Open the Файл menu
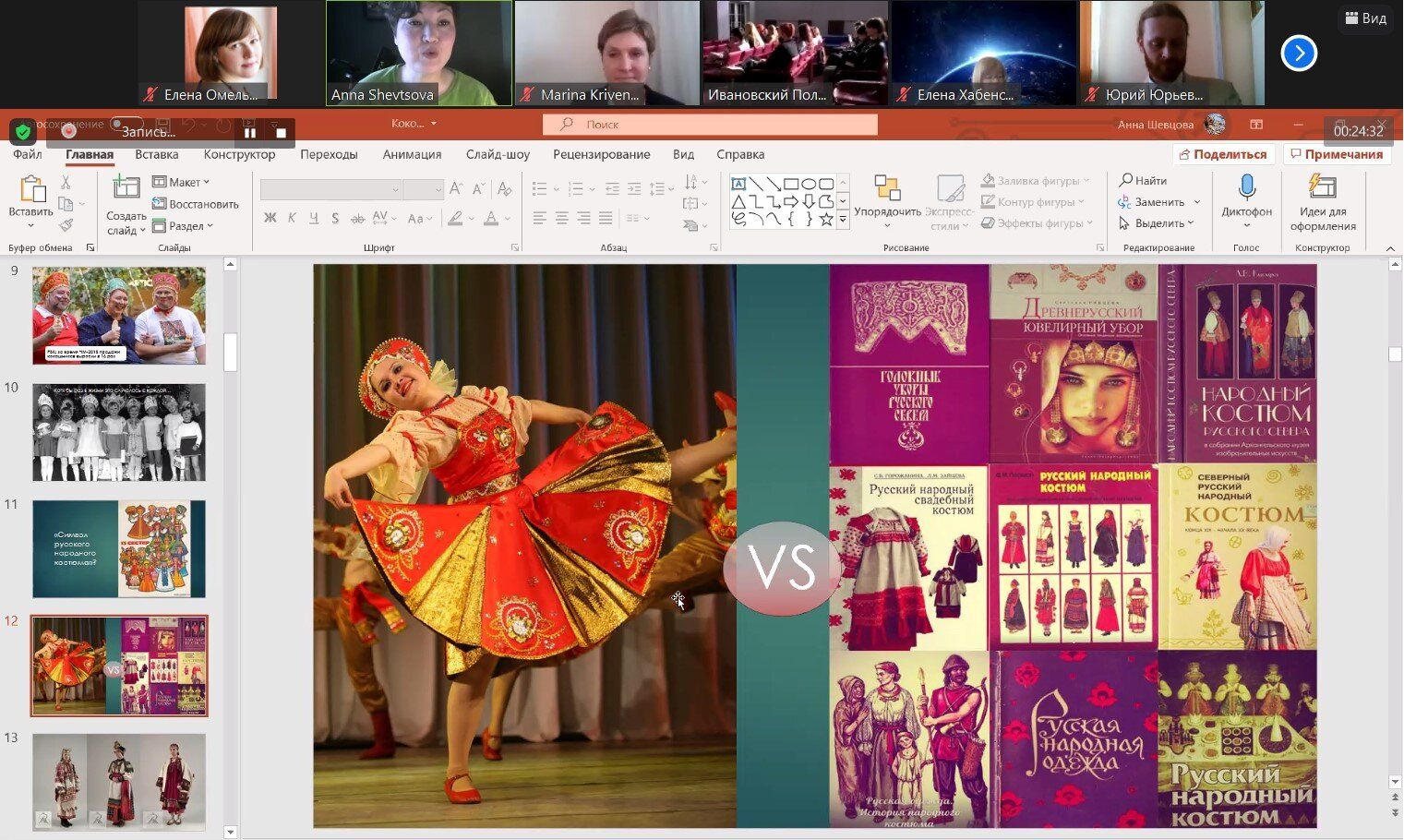This screenshot has width=1404, height=840. 28,154
